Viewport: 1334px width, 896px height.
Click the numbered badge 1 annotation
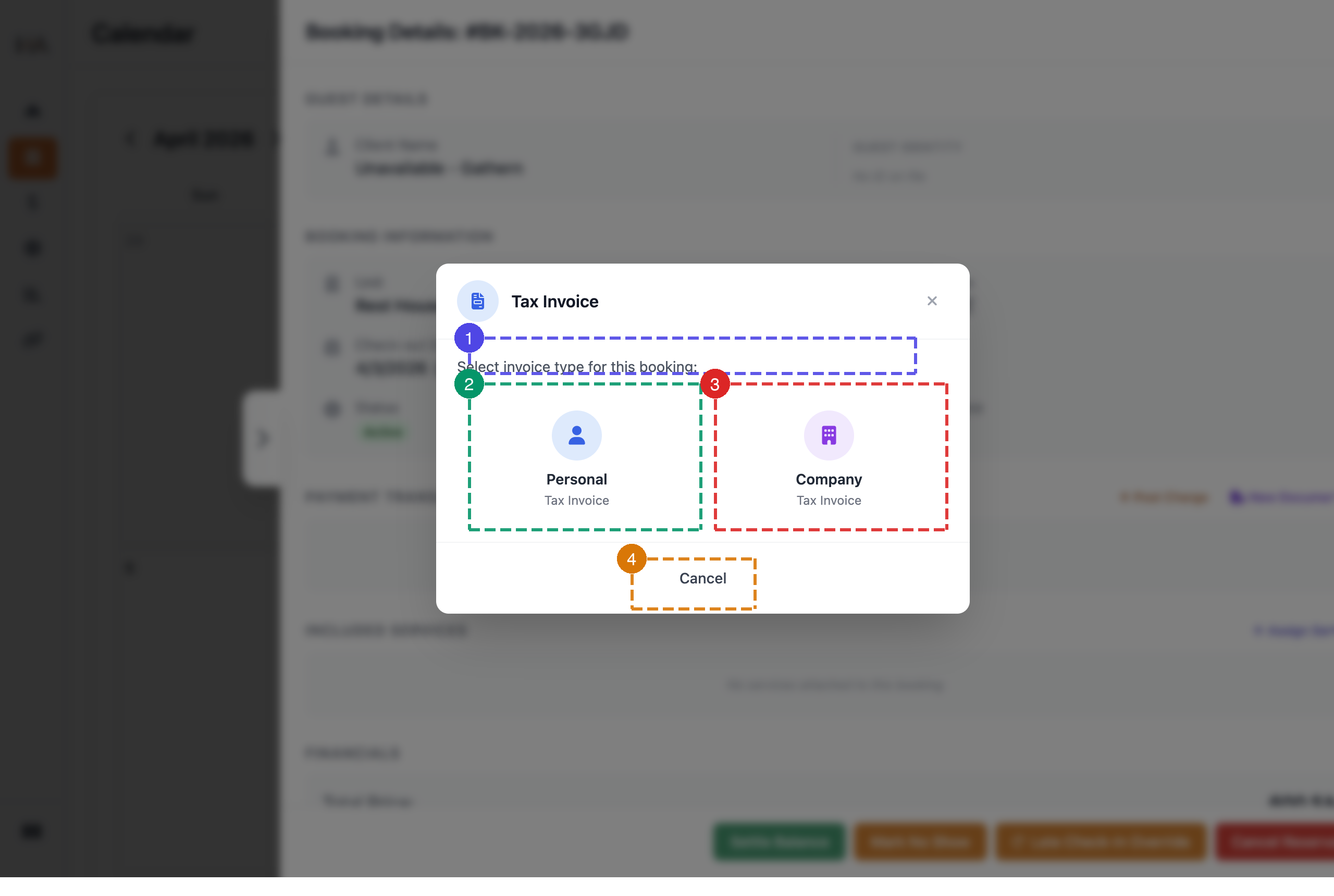point(468,338)
